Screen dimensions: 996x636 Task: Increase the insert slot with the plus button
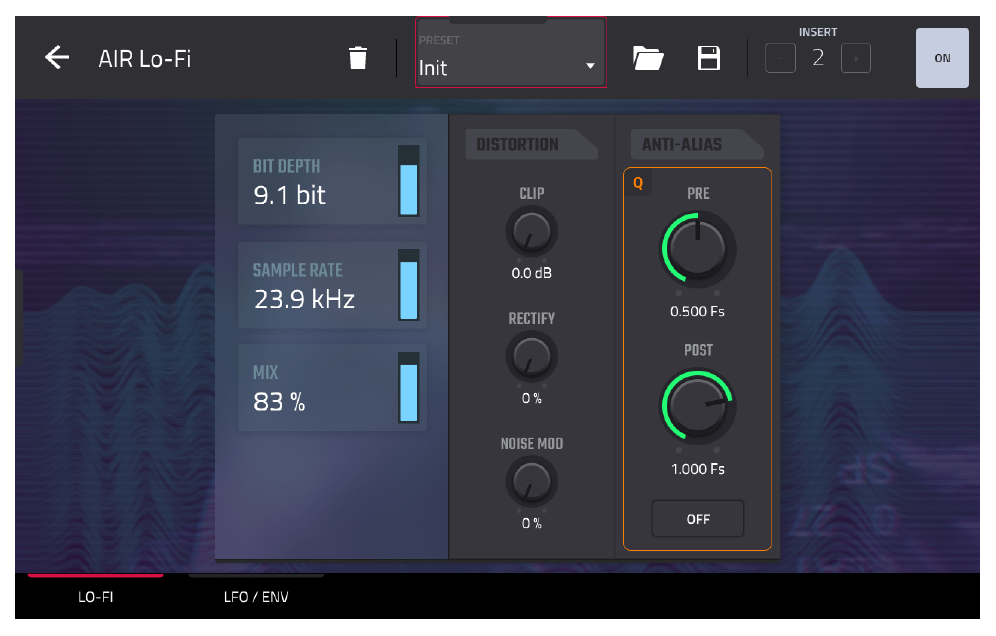(856, 58)
